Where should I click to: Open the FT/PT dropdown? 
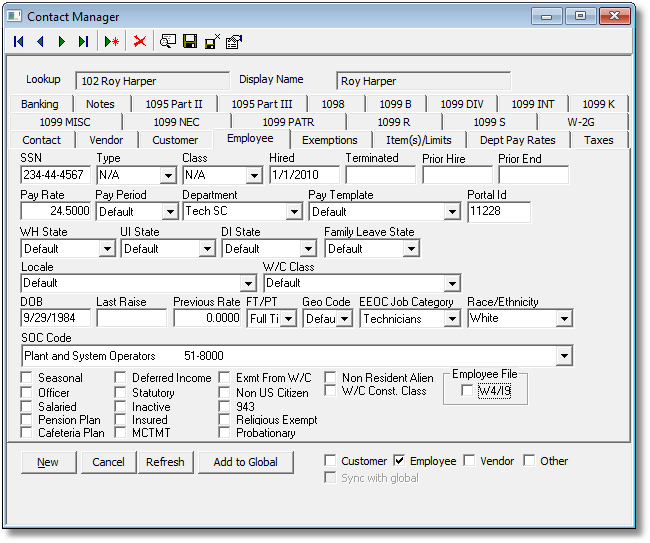click(x=289, y=319)
